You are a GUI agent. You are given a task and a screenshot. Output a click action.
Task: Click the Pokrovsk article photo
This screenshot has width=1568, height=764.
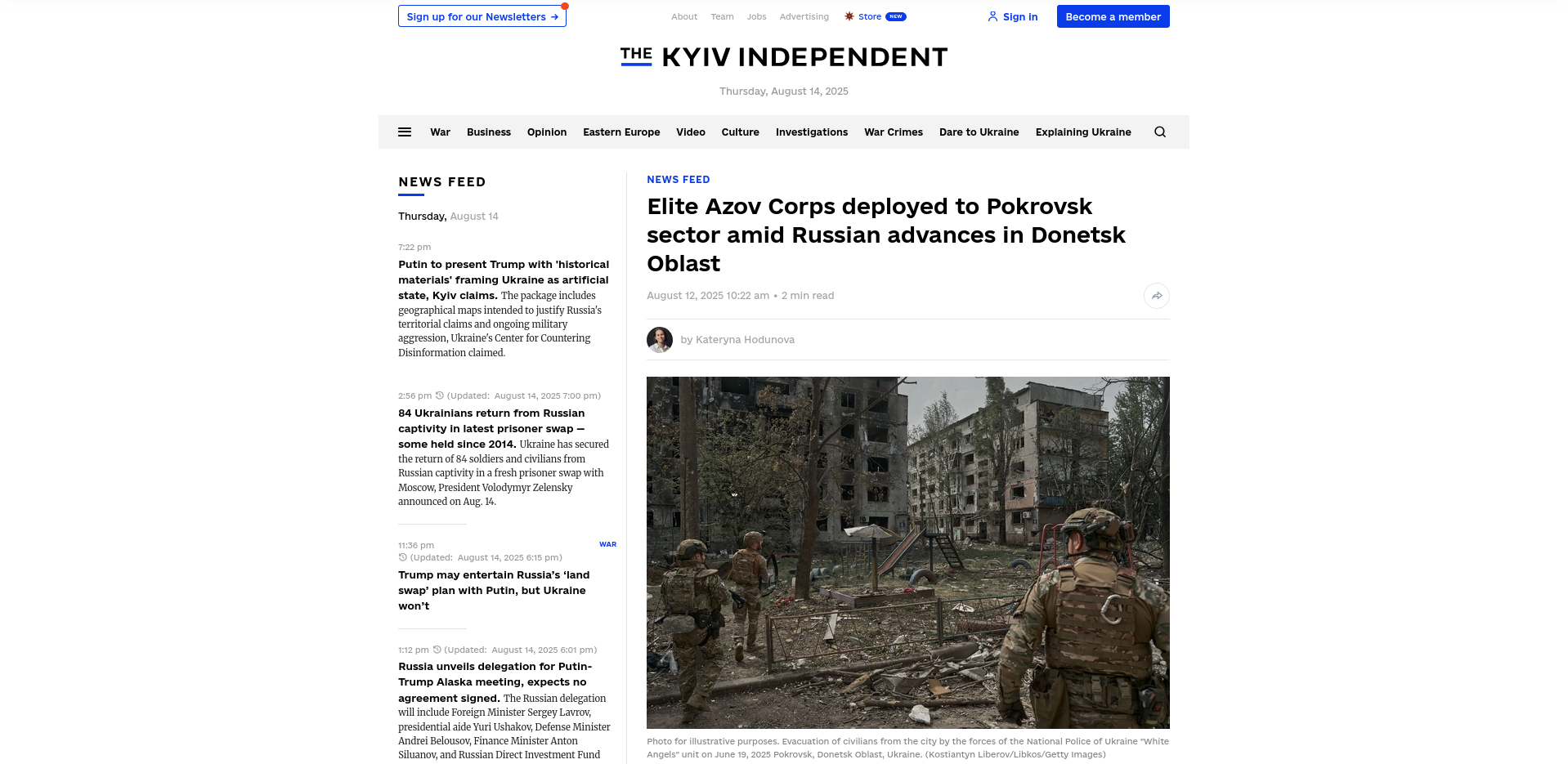click(x=907, y=552)
